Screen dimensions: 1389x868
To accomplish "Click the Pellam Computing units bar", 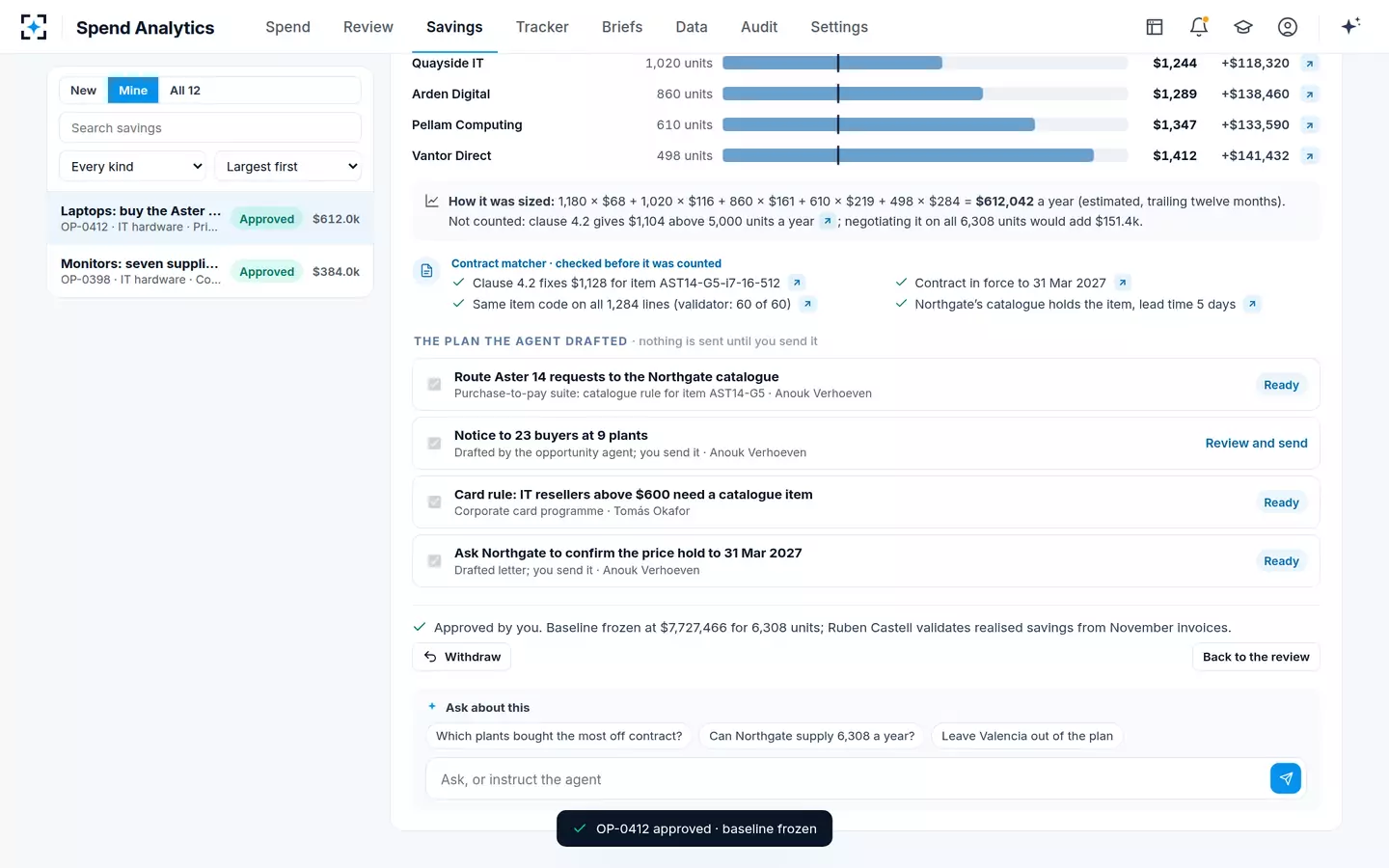I will (925, 125).
